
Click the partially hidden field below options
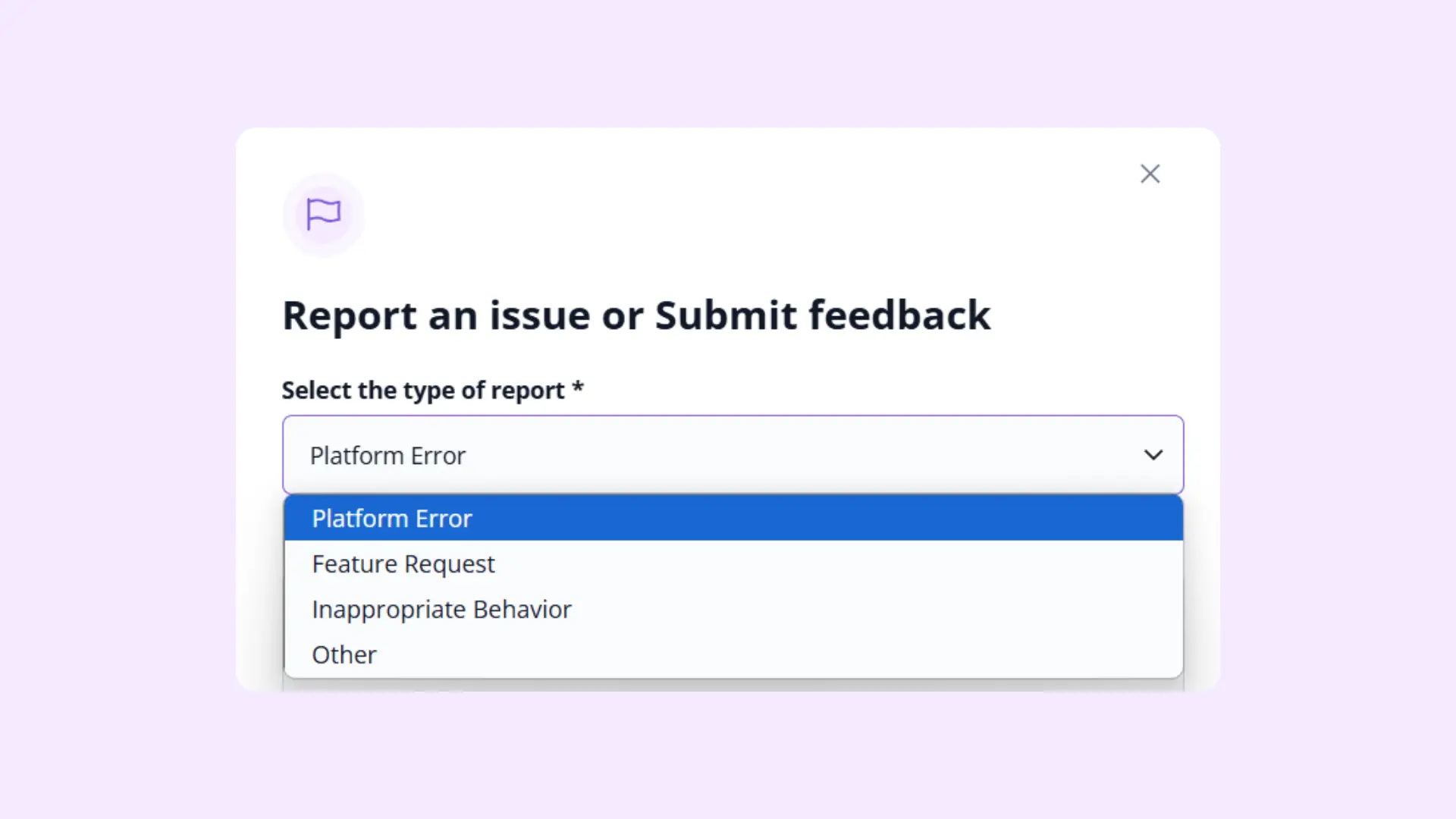733,685
